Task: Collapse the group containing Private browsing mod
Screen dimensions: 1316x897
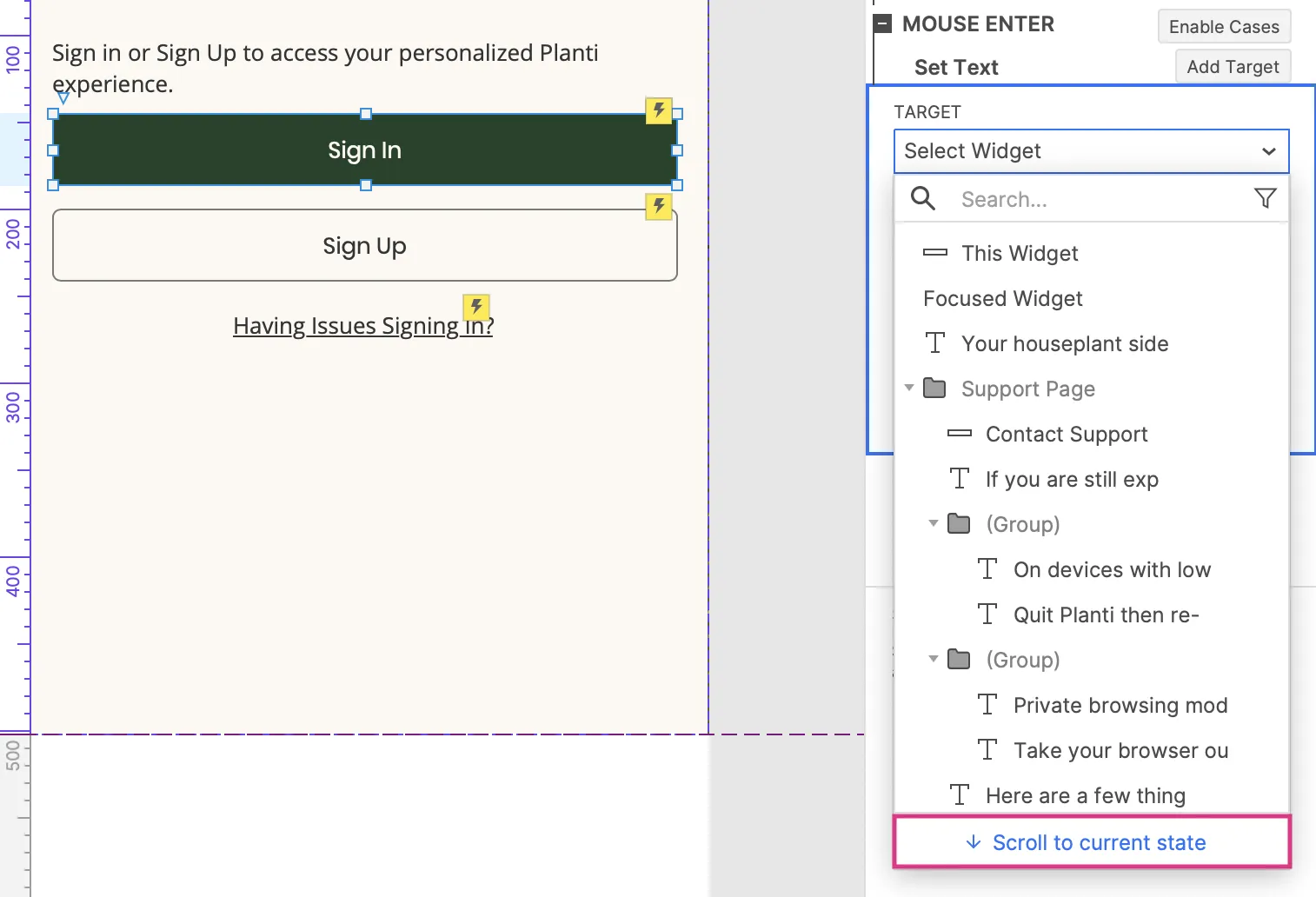Action: (x=934, y=659)
